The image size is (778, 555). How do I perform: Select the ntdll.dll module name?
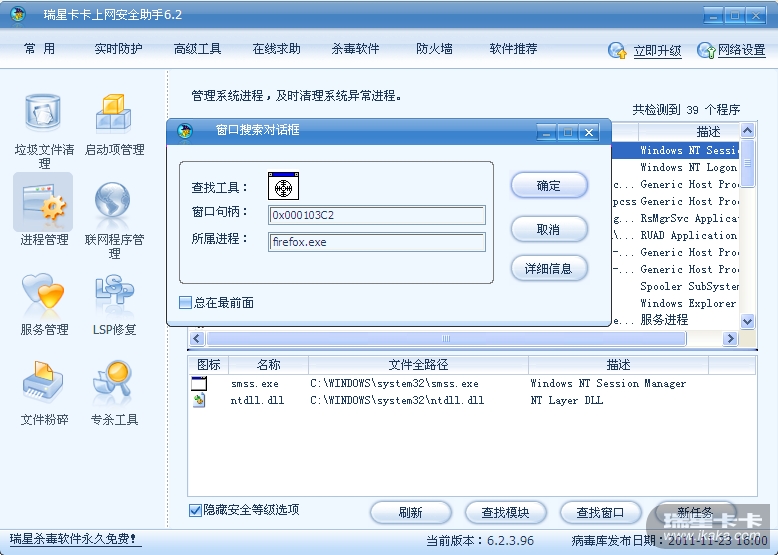coord(257,400)
